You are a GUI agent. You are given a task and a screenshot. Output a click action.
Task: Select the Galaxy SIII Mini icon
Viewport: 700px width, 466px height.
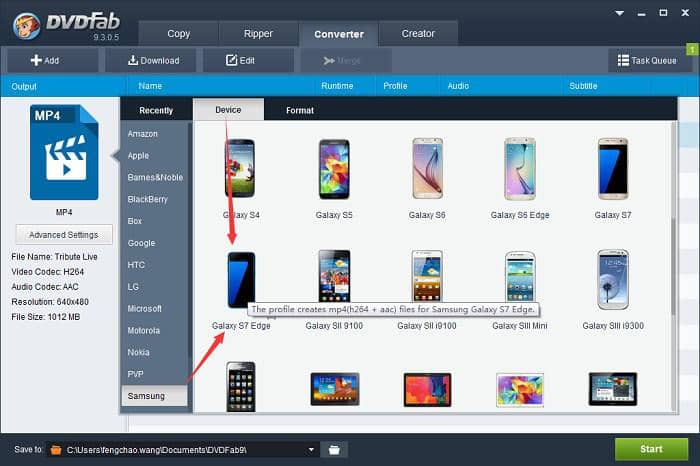520,277
